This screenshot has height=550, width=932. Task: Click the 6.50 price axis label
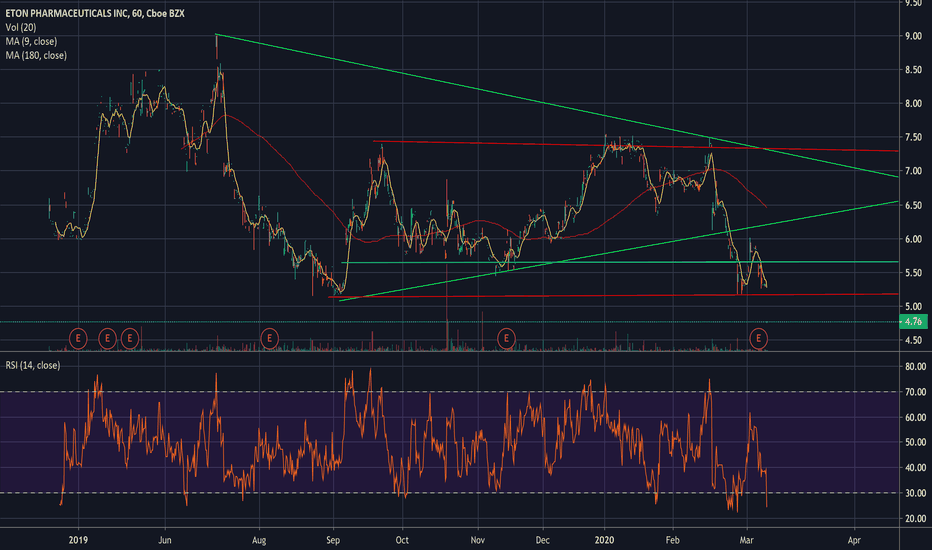914,205
